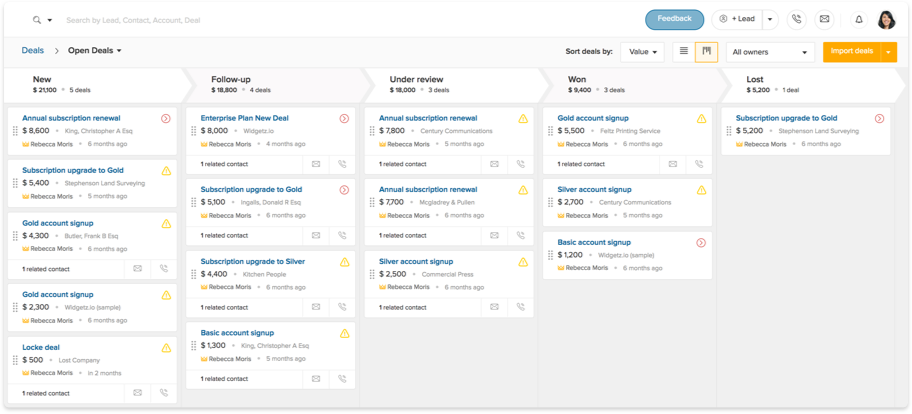Expand arrow next to + Lead button
The width and height of the screenshot is (912, 414).
pyautogui.click(x=769, y=19)
